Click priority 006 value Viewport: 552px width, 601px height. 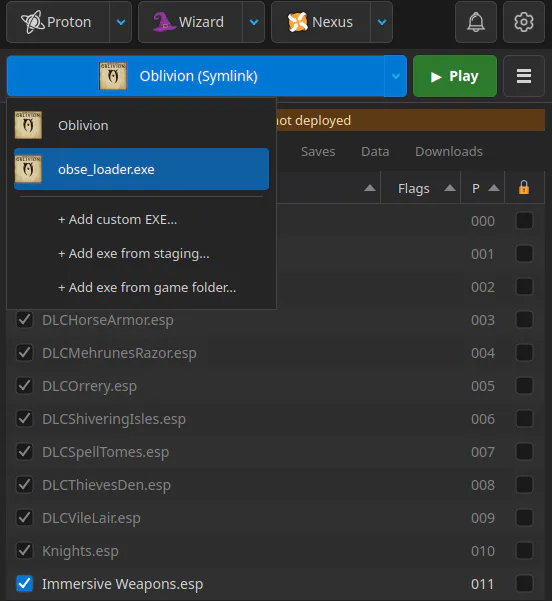tap(483, 419)
